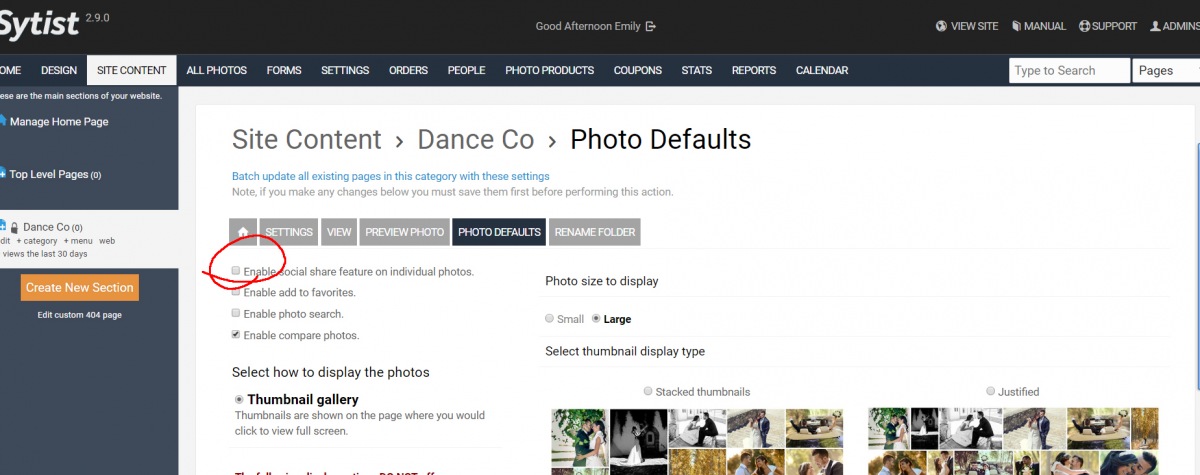Click Batch update all existing pages link
Viewport: 1200px width, 475px height.
tap(391, 176)
